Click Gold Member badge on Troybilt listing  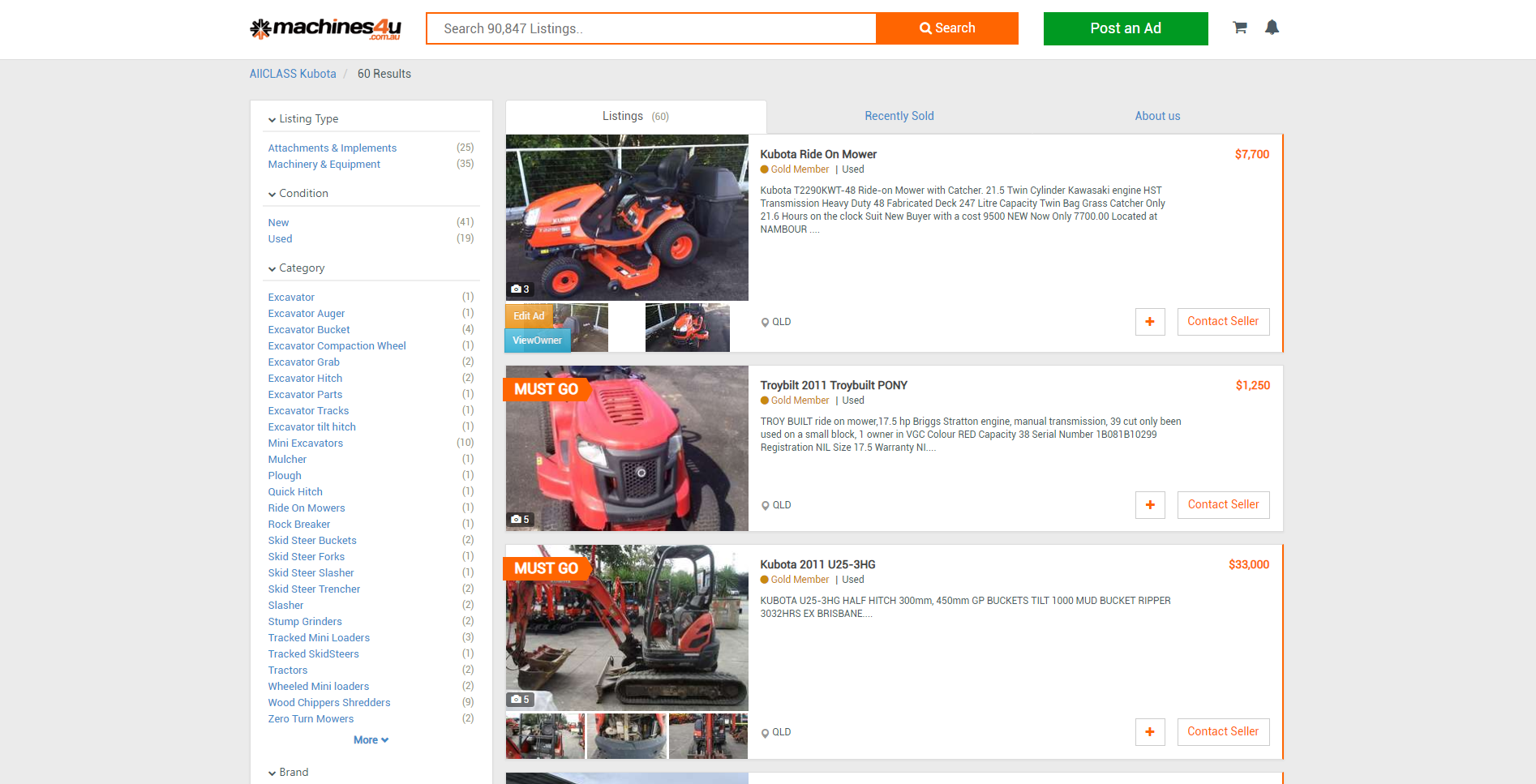pyautogui.click(x=795, y=401)
